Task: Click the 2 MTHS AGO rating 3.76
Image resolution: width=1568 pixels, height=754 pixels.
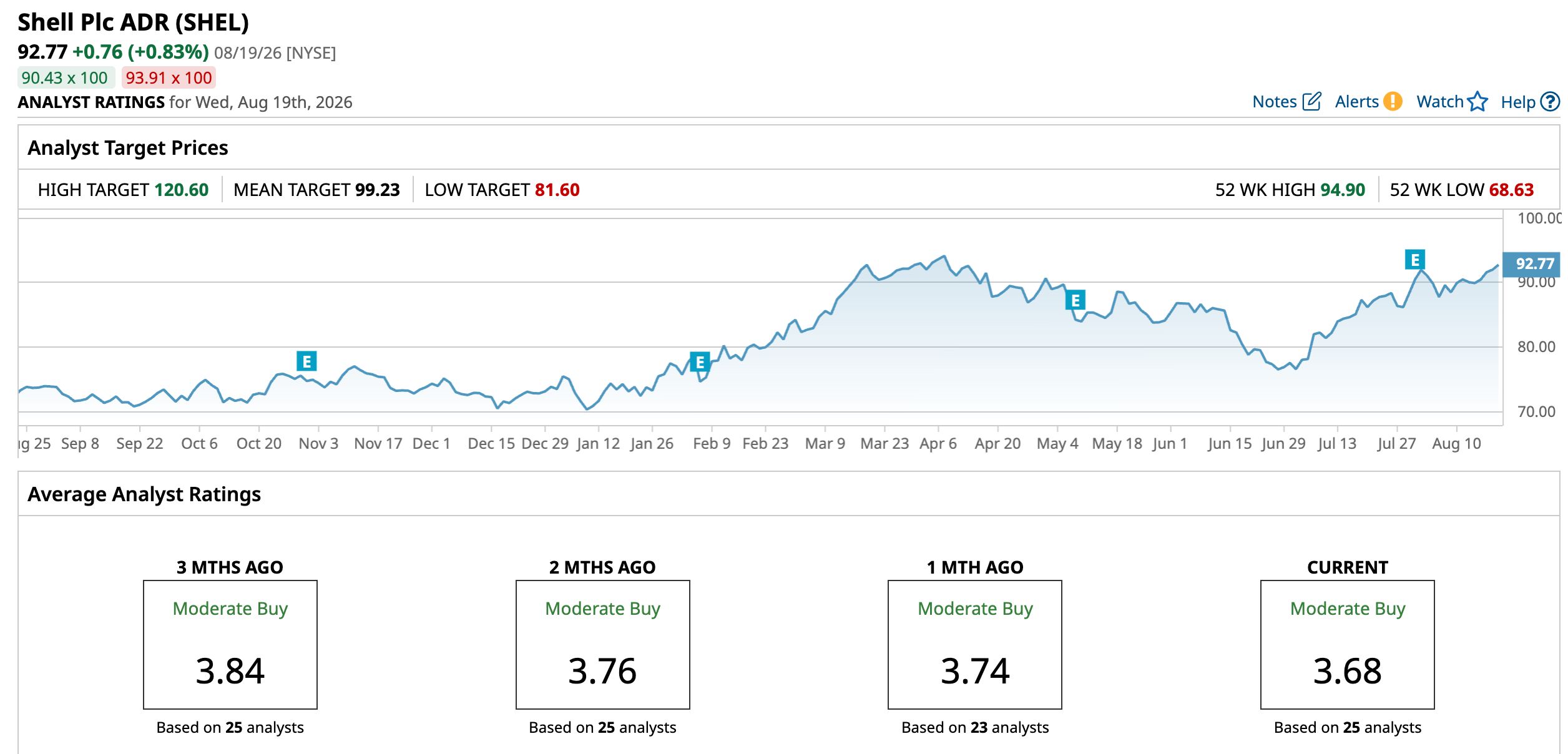Action: coord(602,671)
